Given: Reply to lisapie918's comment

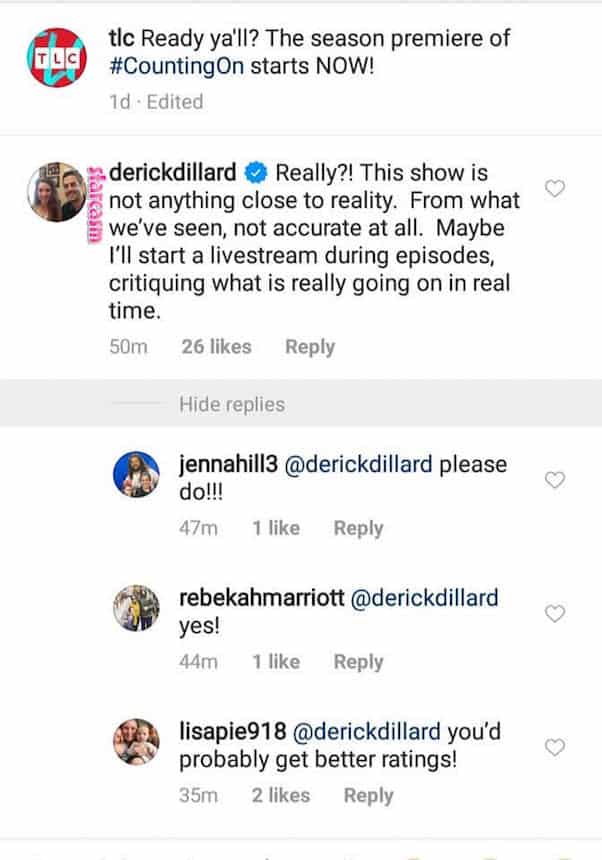Looking at the screenshot, I should (x=368, y=795).
